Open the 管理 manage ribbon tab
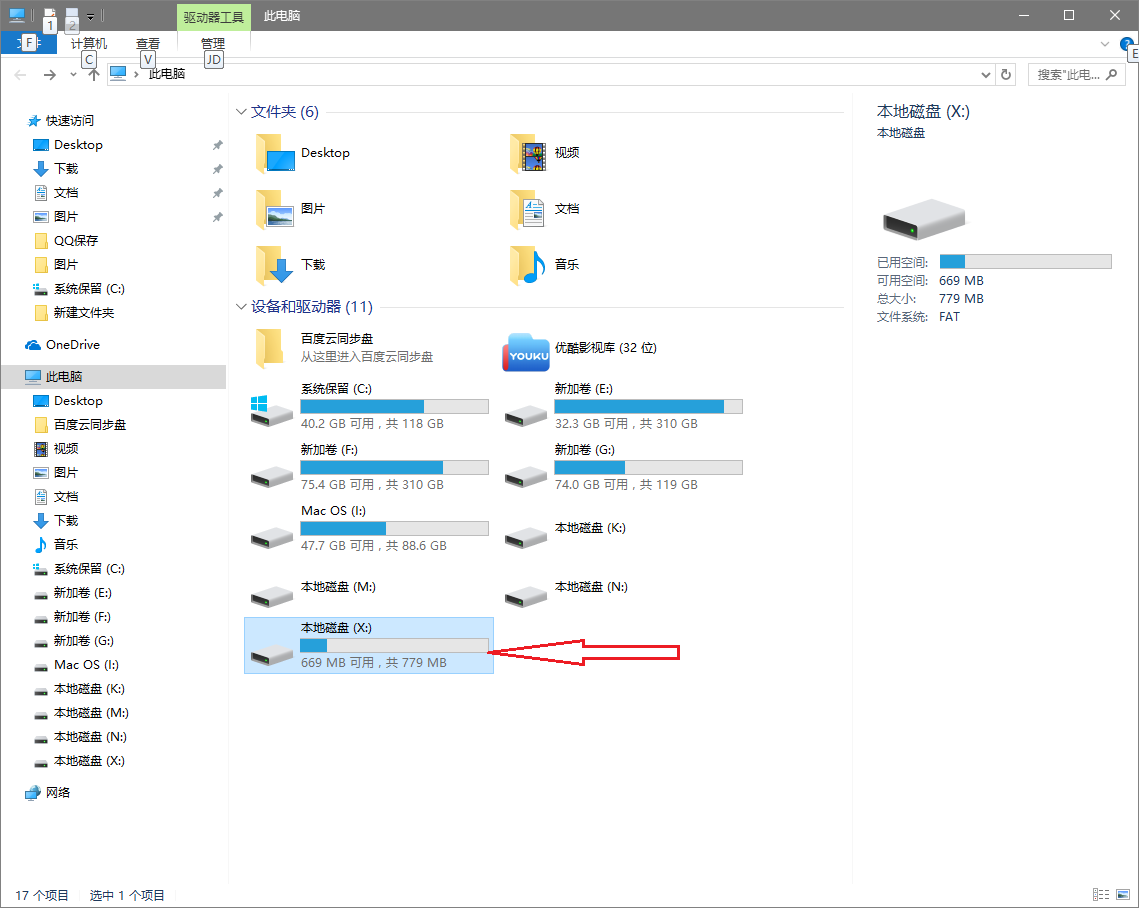The height and width of the screenshot is (908, 1139). coord(213,44)
